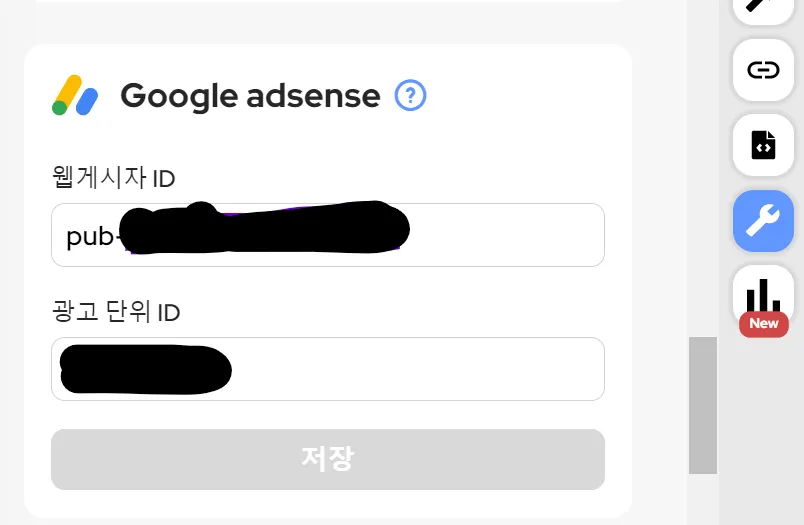The width and height of the screenshot is (804, 525).
Task: Click the 광고 단위 ID label
Action: pos(115,312)
